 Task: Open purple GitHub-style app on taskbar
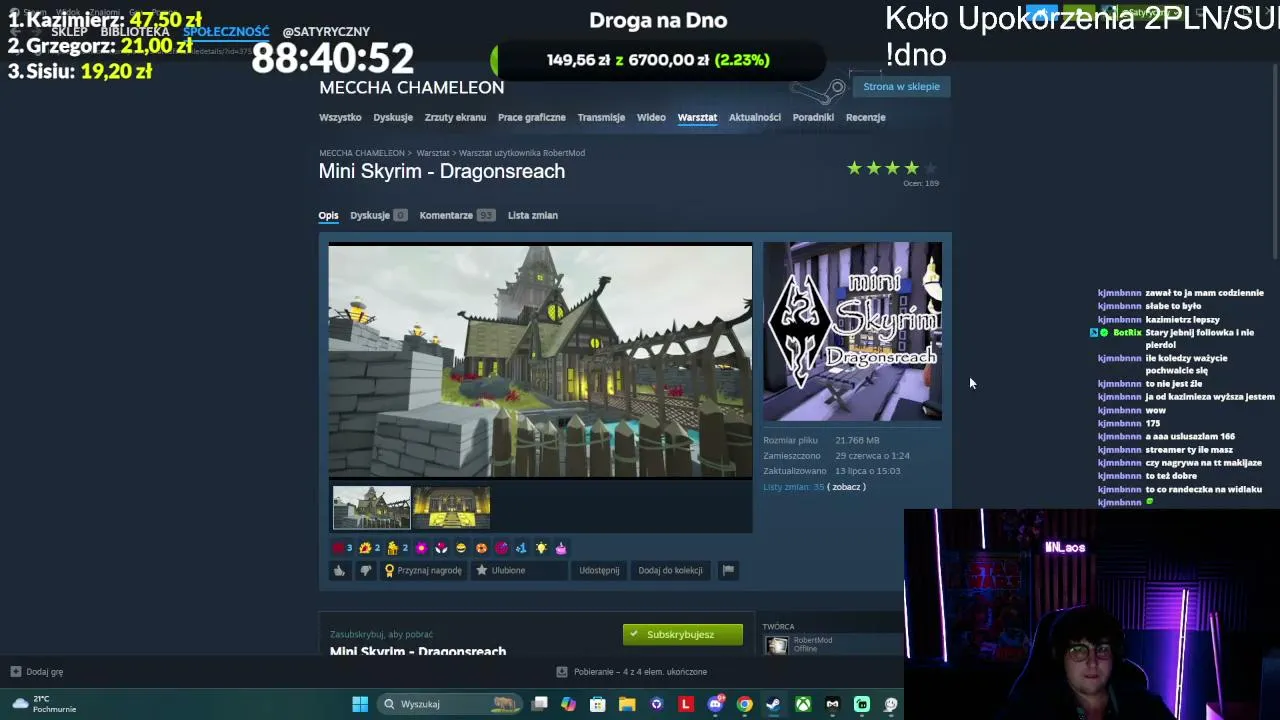[656, 704]
